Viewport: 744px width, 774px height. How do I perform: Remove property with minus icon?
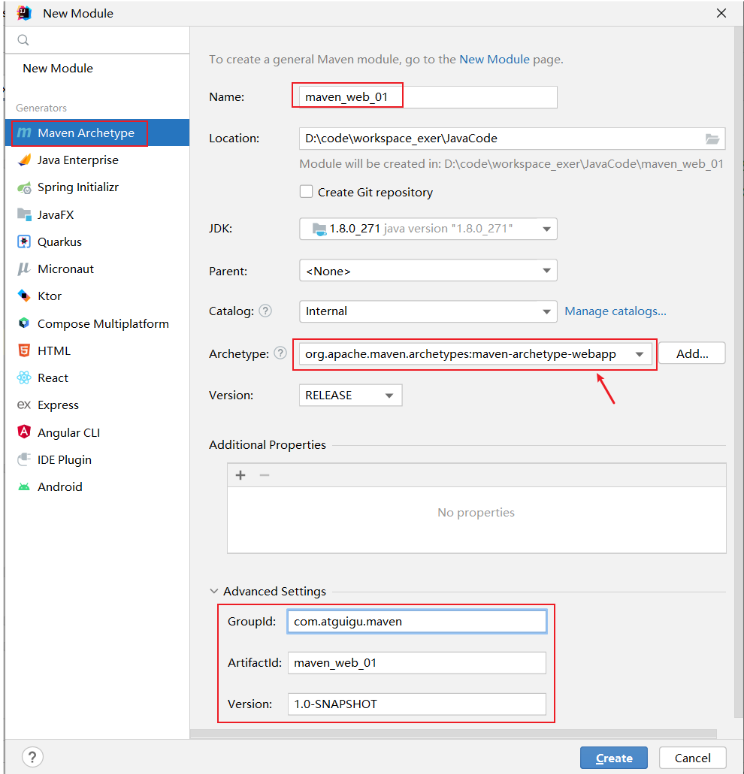click(265, 475)
